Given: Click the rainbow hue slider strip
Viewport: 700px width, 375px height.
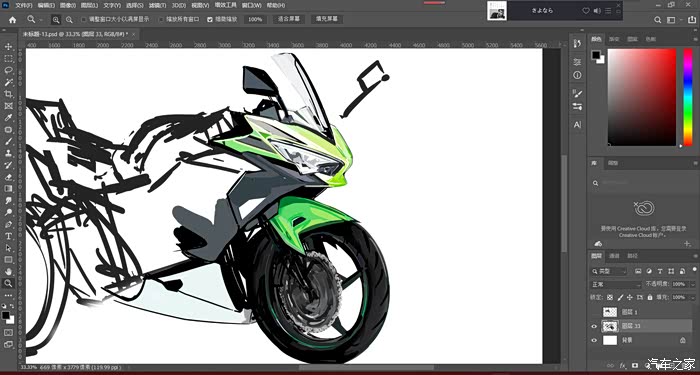Looking at the screenshot, I should (688, 97).
